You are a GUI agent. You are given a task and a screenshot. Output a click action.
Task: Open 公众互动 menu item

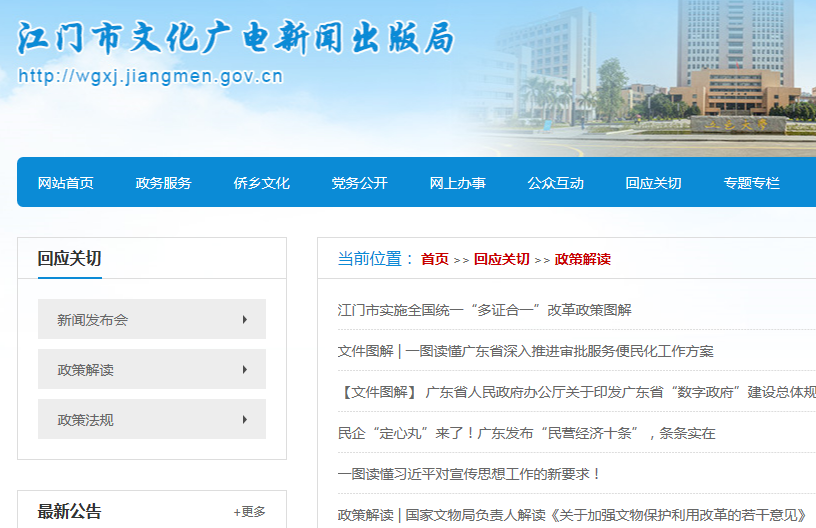coord(556,183)
